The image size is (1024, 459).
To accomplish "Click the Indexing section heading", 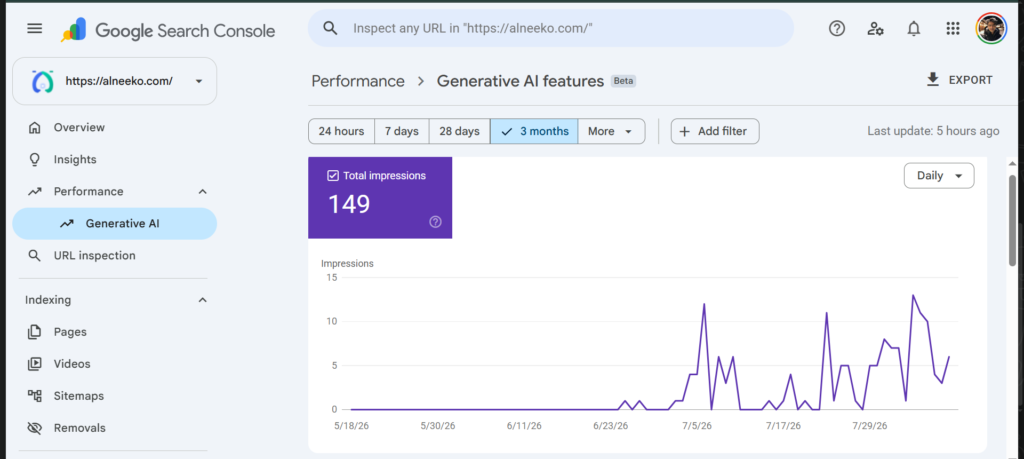I will coord(48,300).
